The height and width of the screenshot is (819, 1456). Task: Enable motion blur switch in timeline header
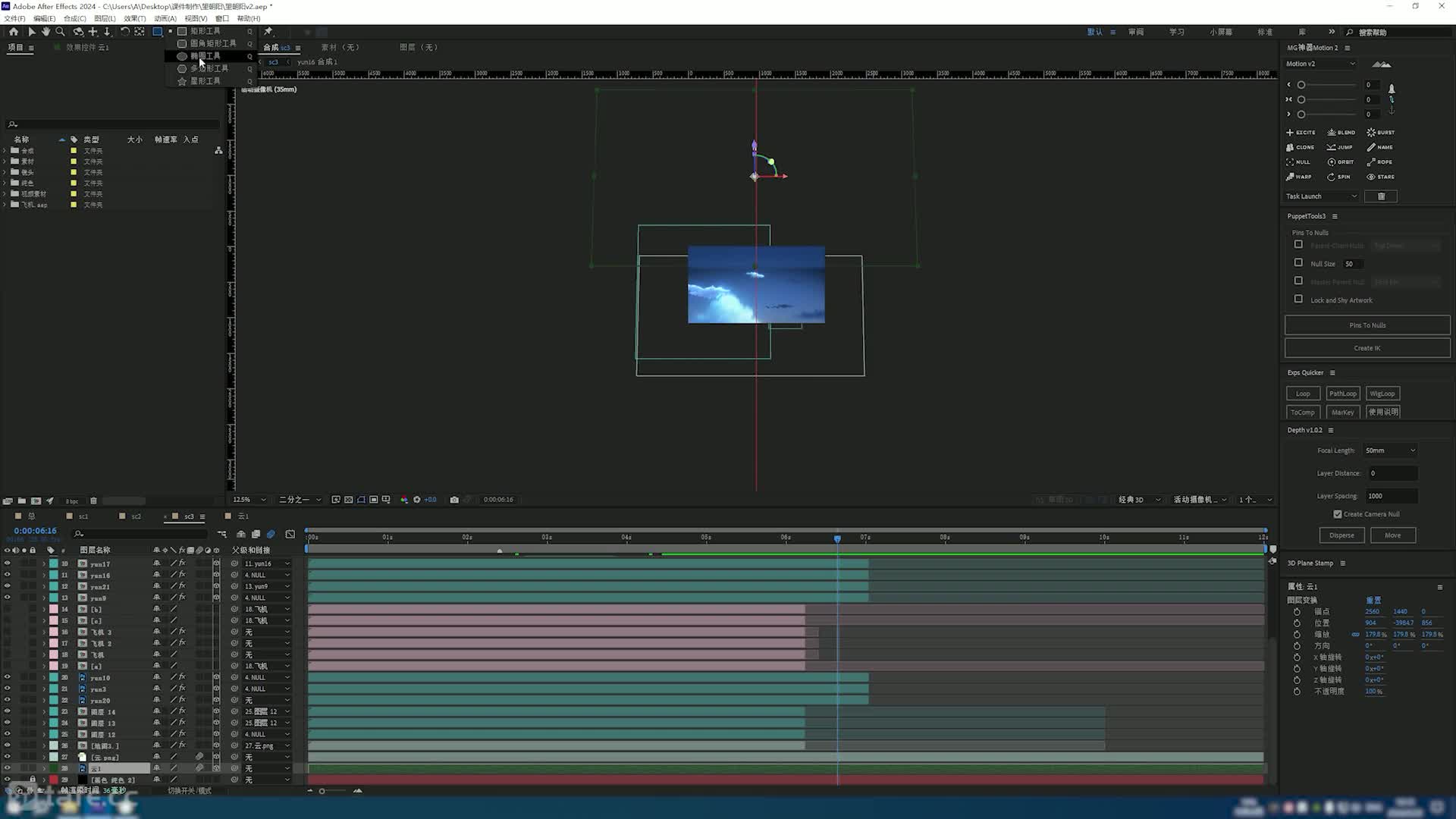point(271,535)
